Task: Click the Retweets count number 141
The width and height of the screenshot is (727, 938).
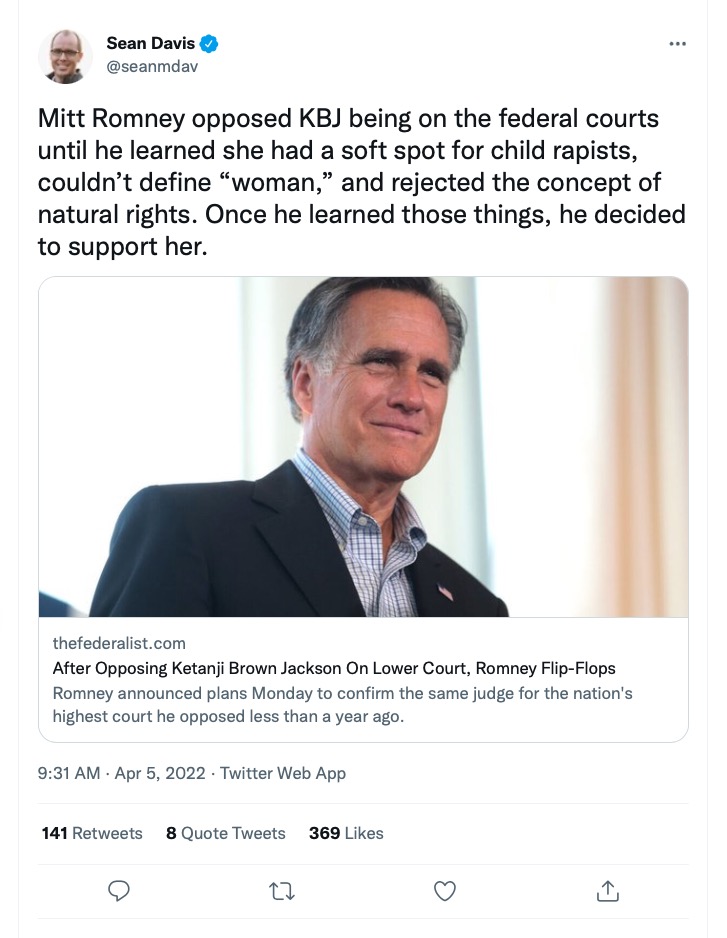Action: tap(55, 833)
